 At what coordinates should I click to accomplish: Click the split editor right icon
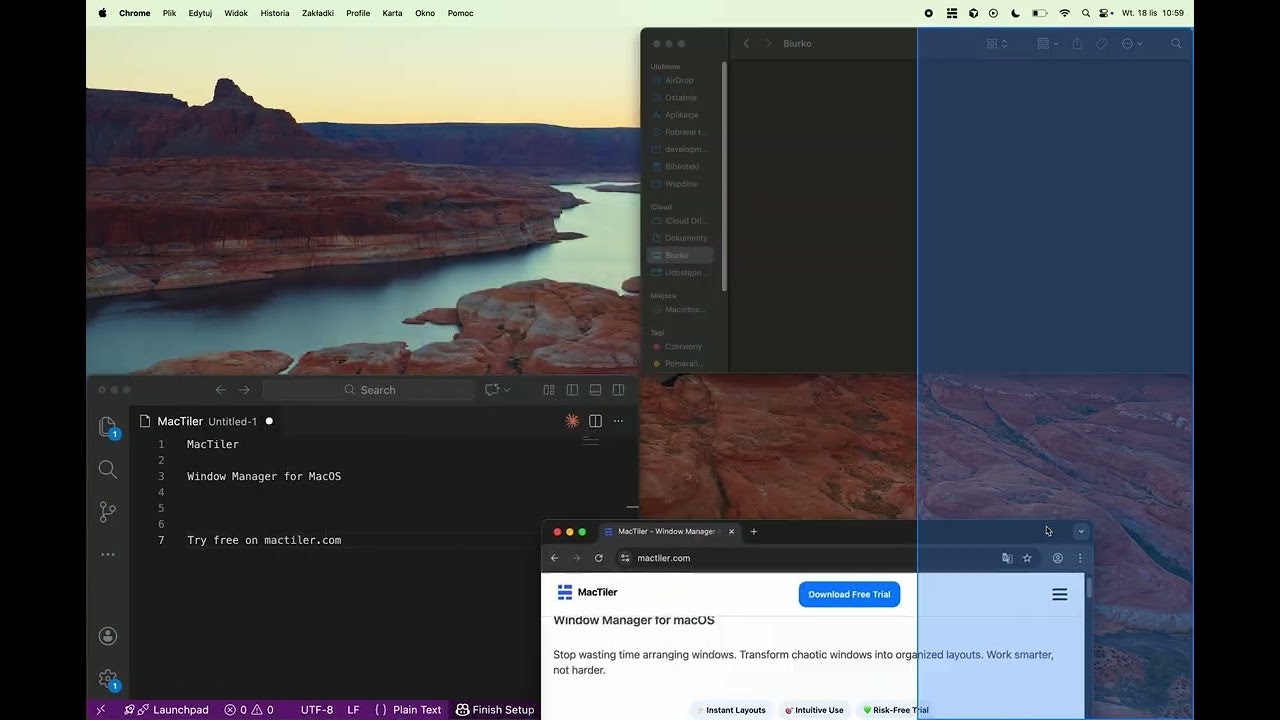(596, 421)
